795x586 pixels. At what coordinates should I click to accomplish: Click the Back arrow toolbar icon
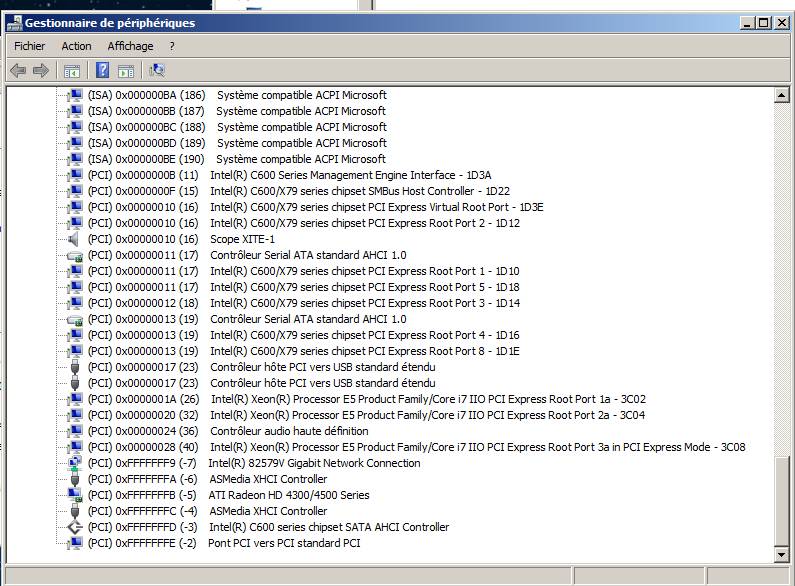18,70
